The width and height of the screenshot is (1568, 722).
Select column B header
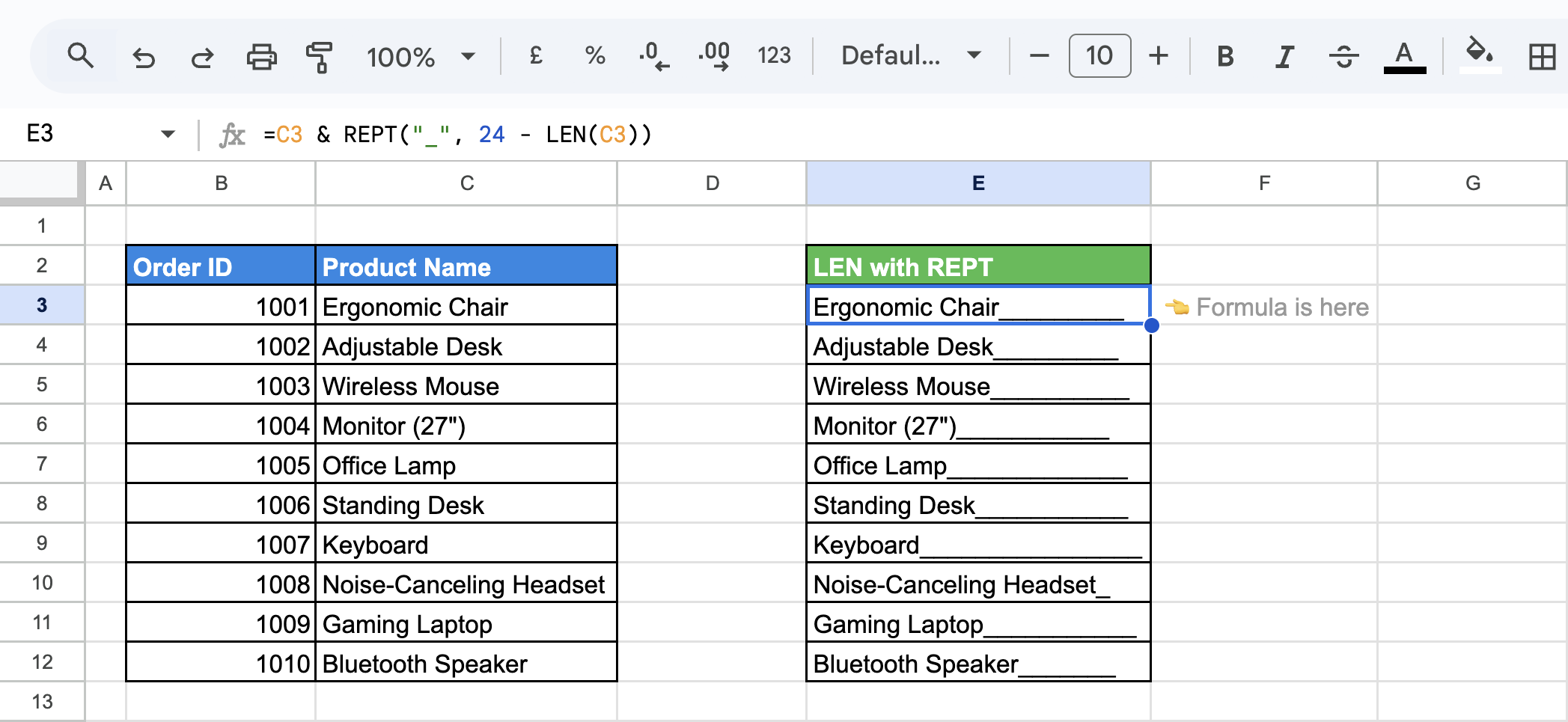coord(221,183)
